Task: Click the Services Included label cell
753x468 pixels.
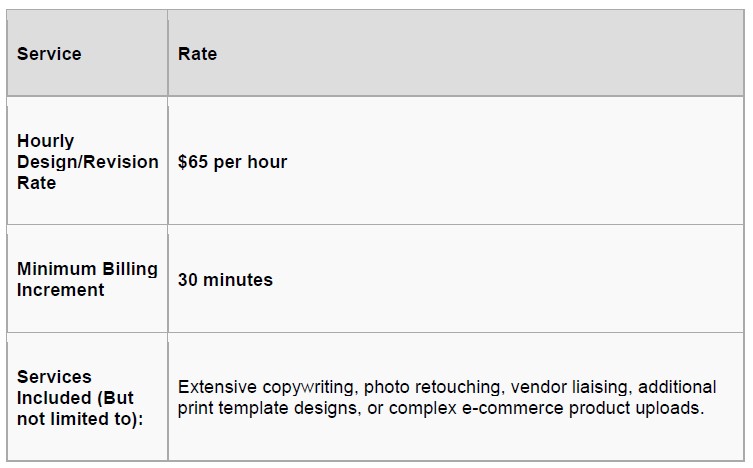Action: 87,397
